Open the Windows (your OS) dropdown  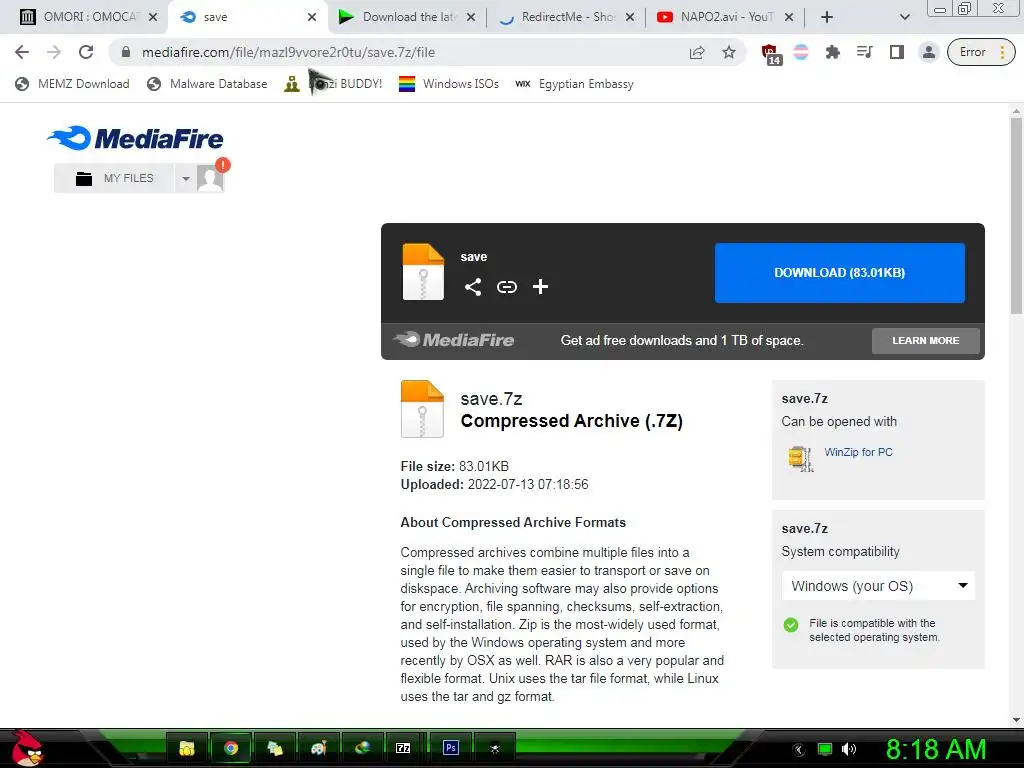pos(878,586)
